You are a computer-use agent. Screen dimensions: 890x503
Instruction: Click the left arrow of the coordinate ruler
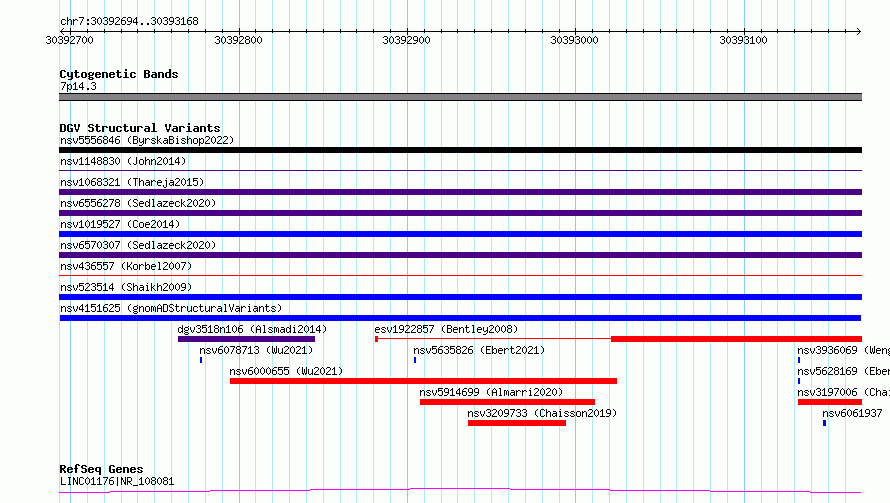(62, 31)
